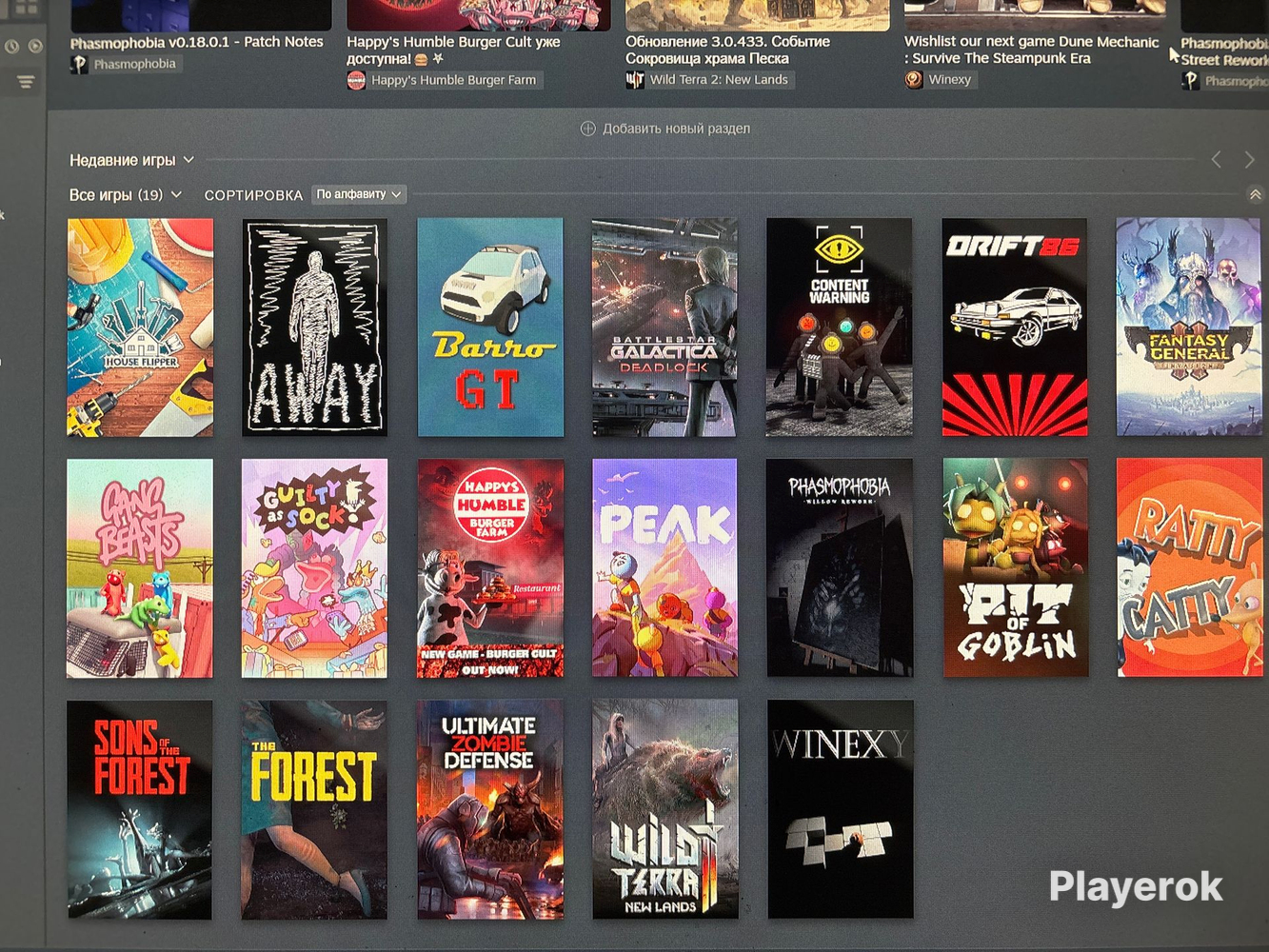Select the AWAY game cover
Screen dimensions: 1269x952
pyautogui.click(x=314, y=327)
